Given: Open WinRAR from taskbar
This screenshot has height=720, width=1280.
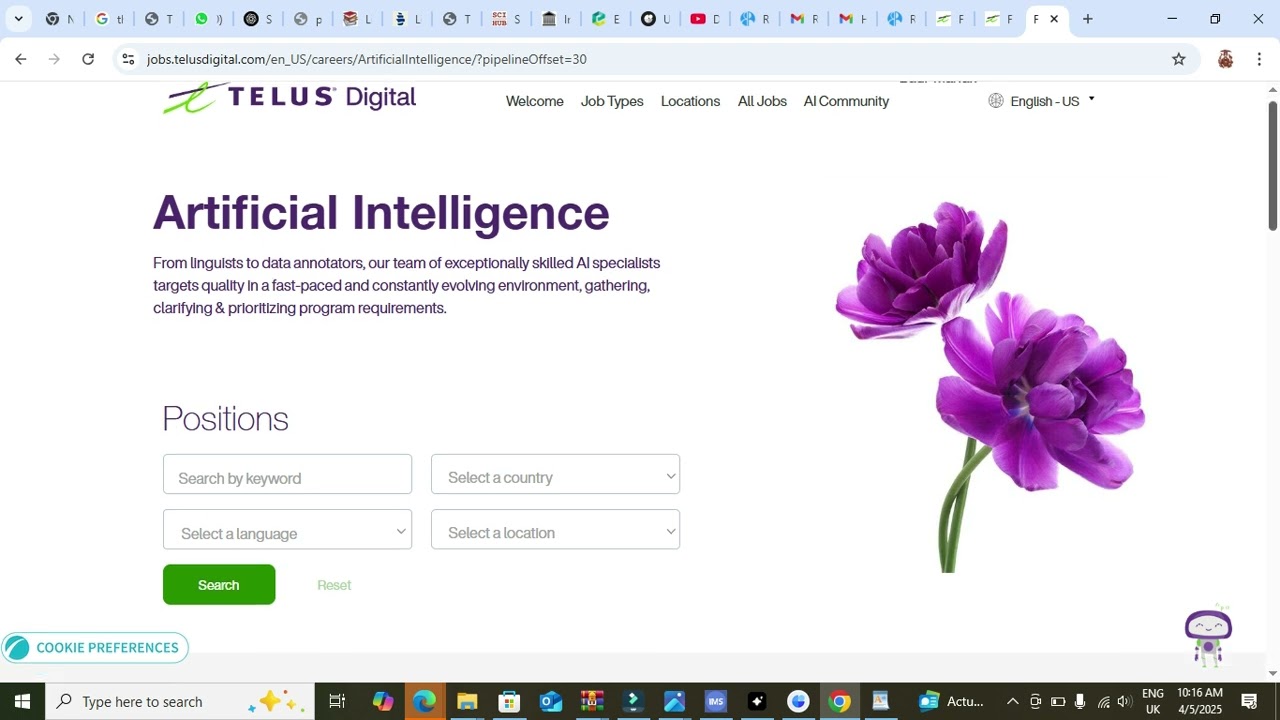Looking at the screenshot, I should (592, 701).
